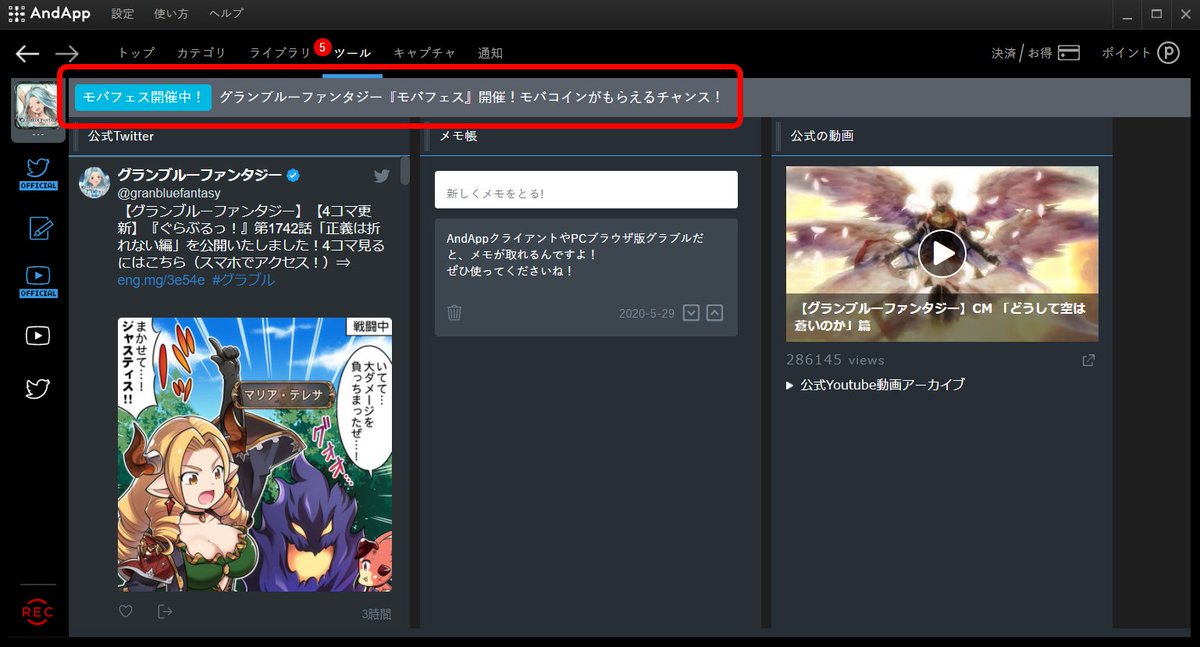
Task: Open the ポイント link
Action: pyautogui.click(x=1126, y=53)
